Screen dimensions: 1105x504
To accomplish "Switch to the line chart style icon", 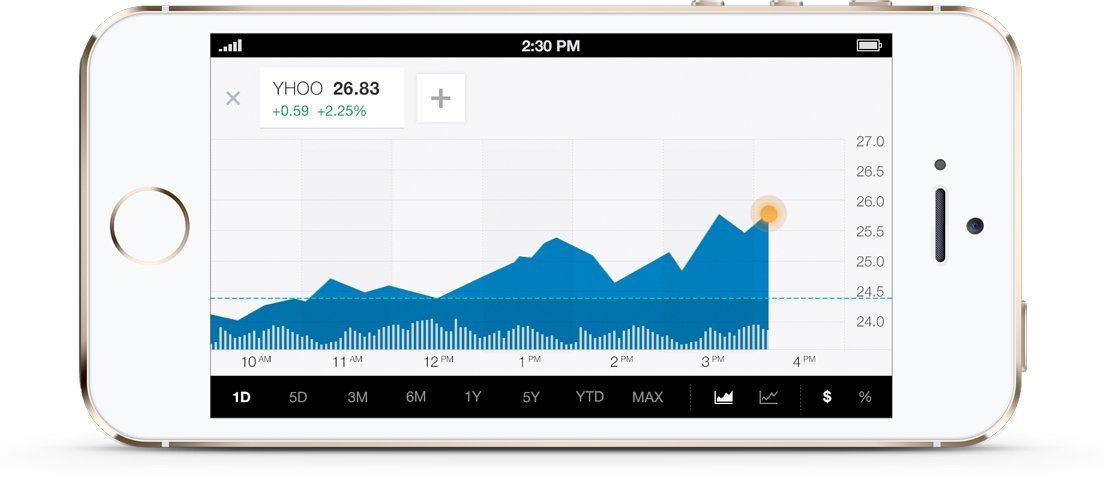I will click(768, 397).
